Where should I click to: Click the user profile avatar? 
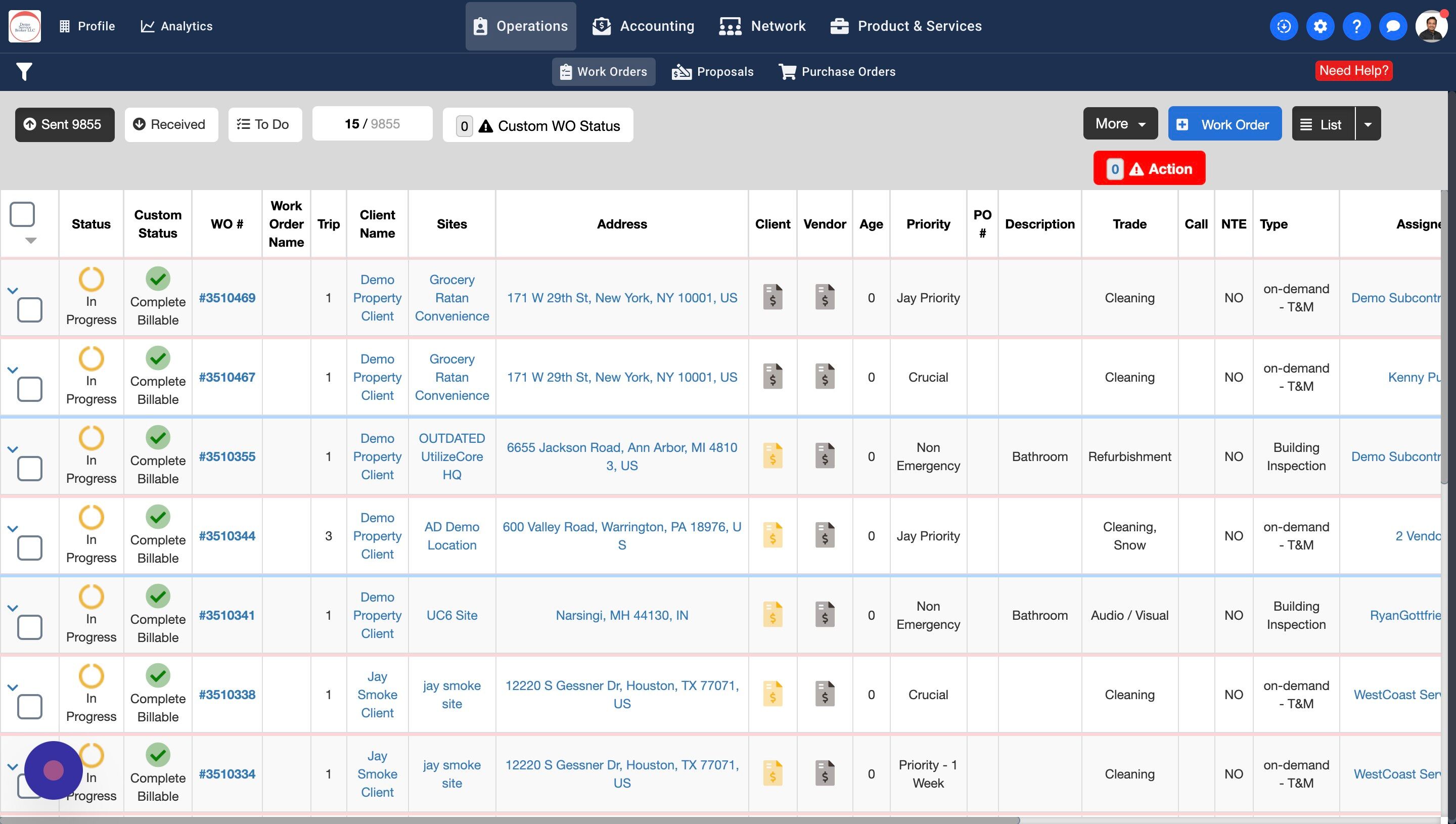pos(1431,26)
